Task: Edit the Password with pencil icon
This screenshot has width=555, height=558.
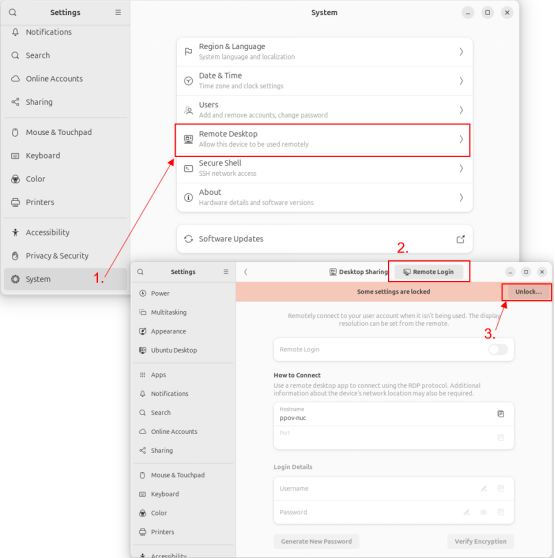Action: click(x=466, y=512)
